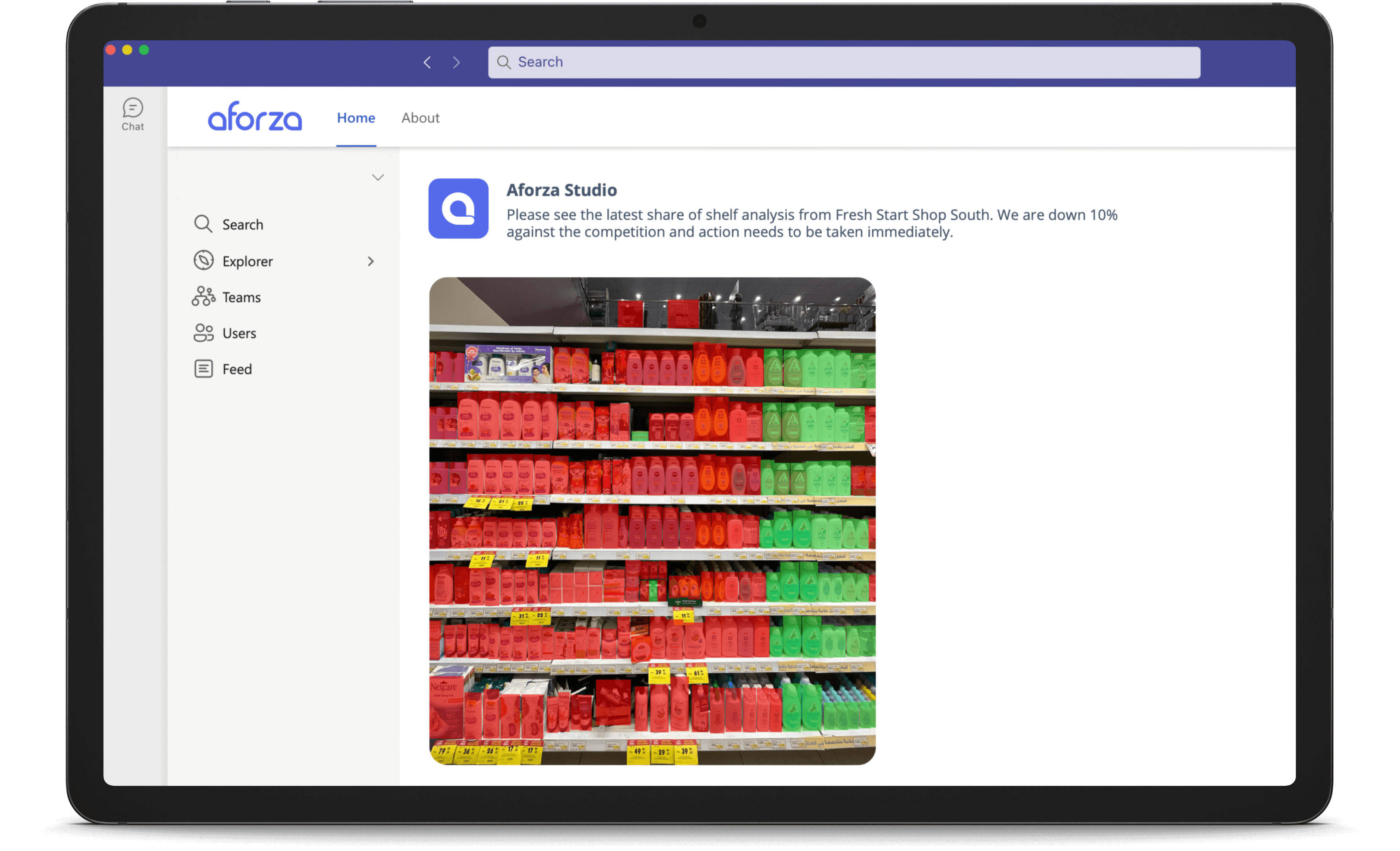1400x851 pixels.
Task: Open the sidebar dropdown arrow above Search
Action: coord(378,177)
